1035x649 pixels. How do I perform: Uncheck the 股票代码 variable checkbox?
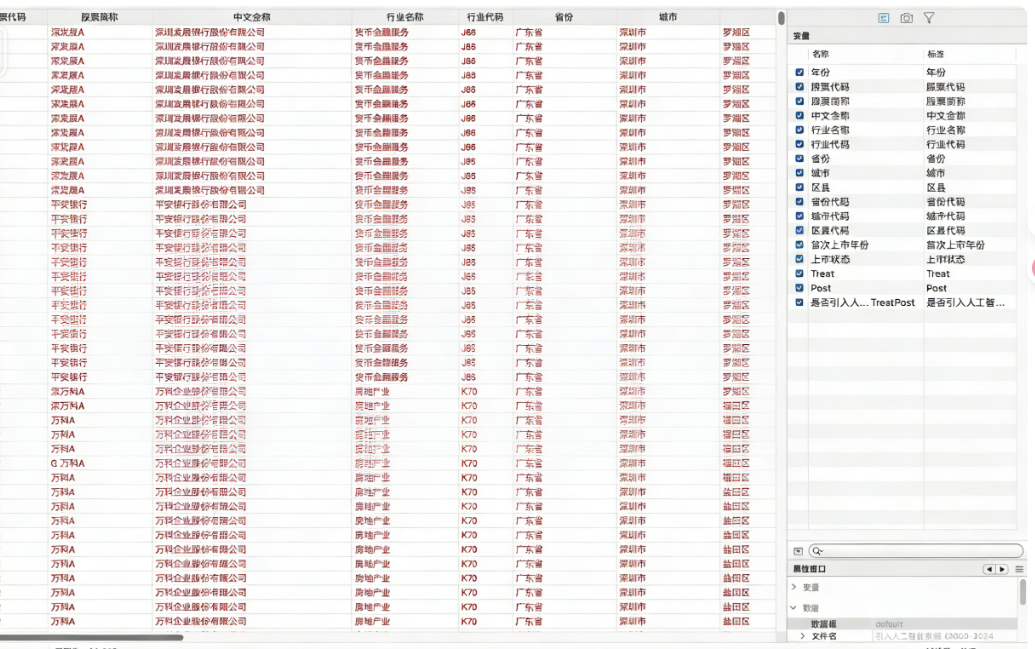(x=799, y=86)
